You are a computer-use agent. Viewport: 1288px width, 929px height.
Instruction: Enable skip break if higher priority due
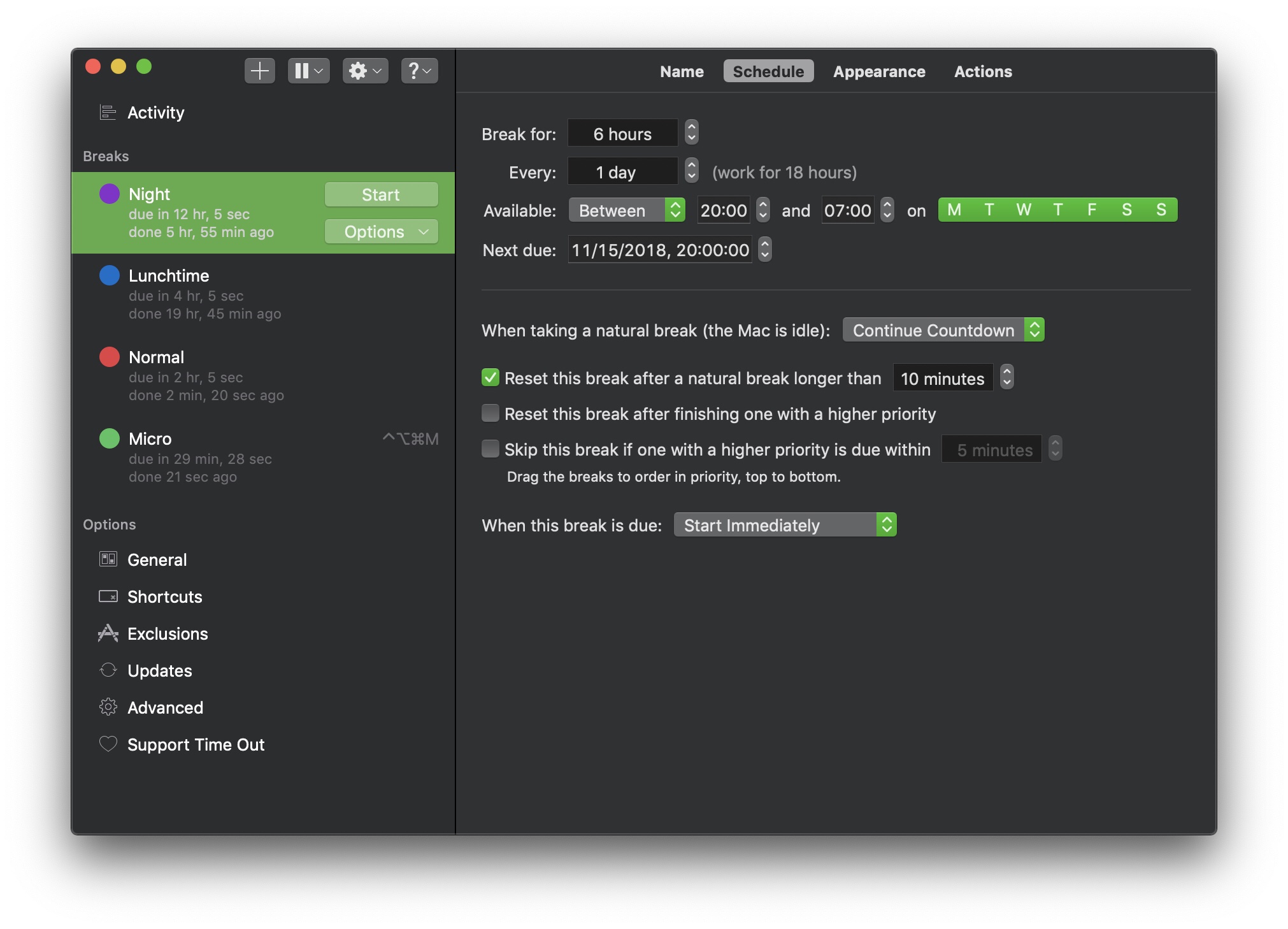coord(490,449)
